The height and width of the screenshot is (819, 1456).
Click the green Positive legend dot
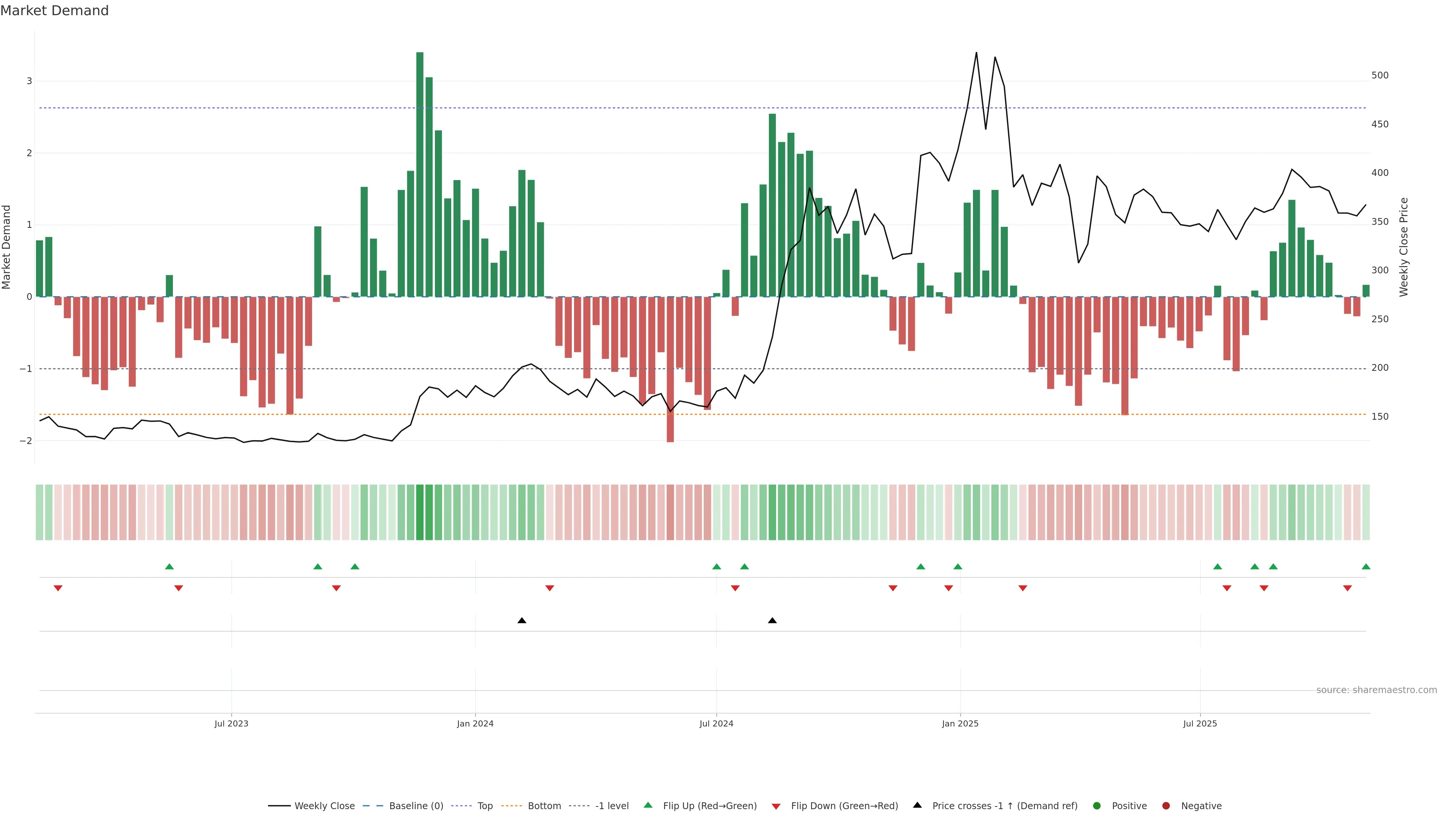pos(1097,805)
